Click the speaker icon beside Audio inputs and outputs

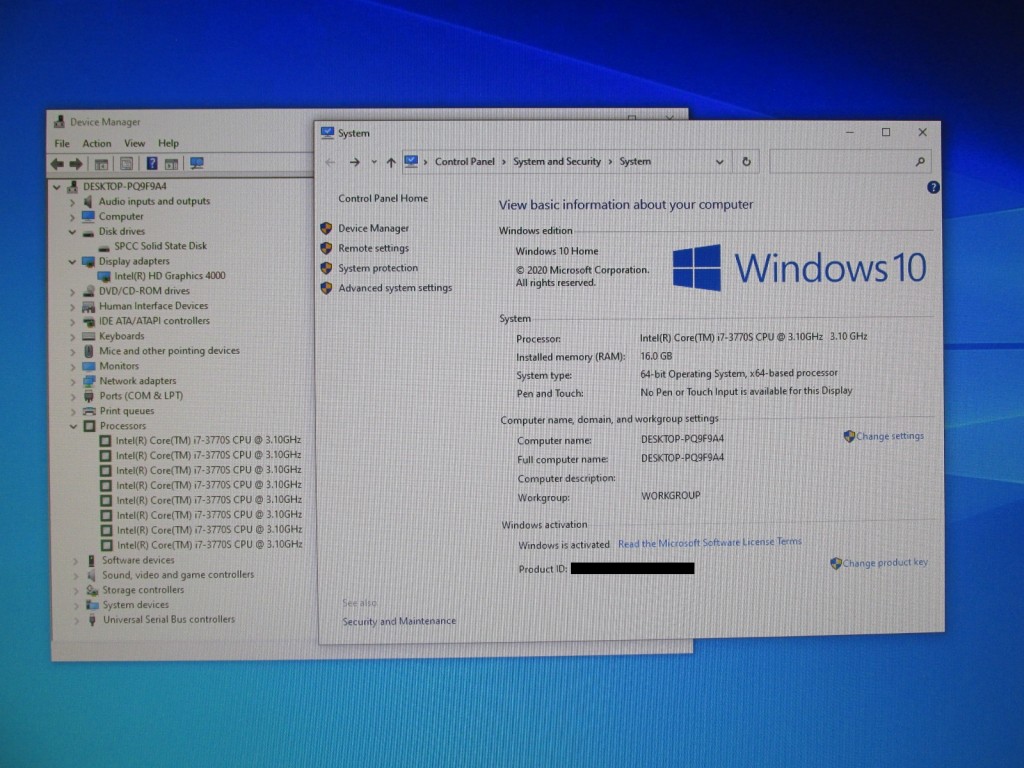tap(88, 201)
